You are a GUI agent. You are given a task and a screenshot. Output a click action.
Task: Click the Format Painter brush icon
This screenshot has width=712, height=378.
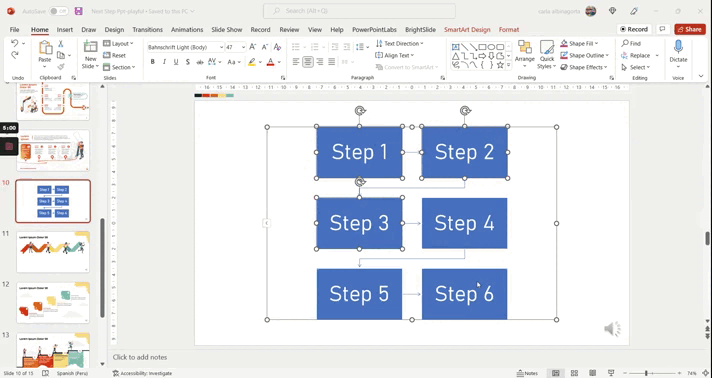[x=61, y=67]
